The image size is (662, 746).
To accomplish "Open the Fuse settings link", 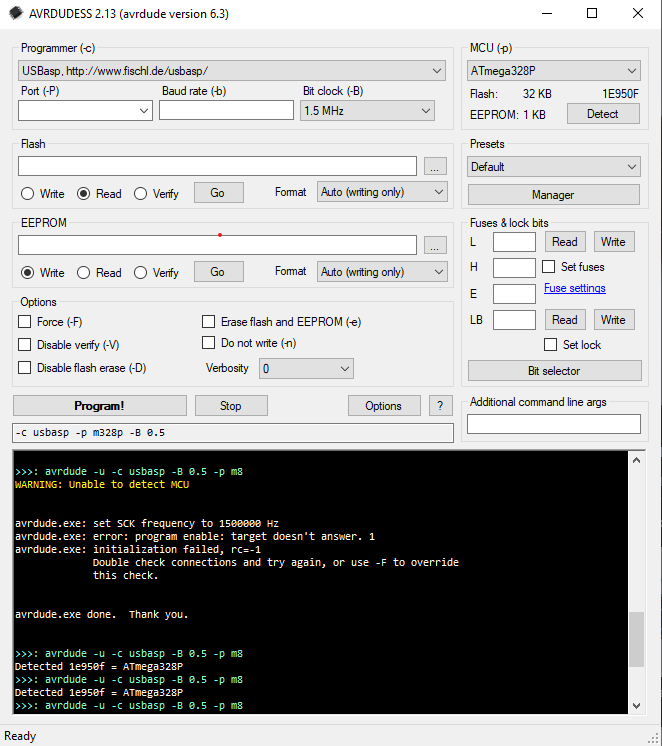I will [574, 288].
